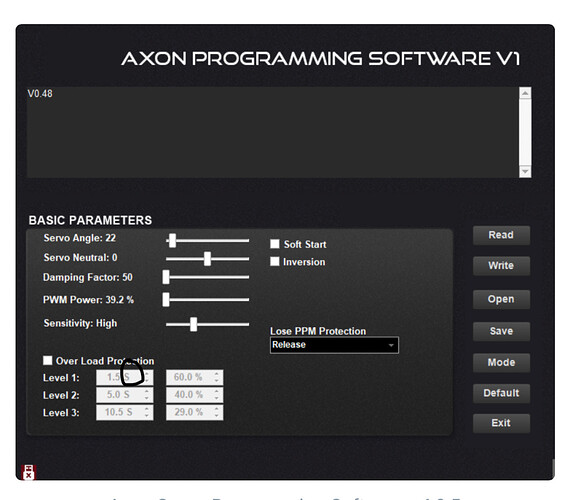Toggle the Inversion checkbox

[275, 261]
